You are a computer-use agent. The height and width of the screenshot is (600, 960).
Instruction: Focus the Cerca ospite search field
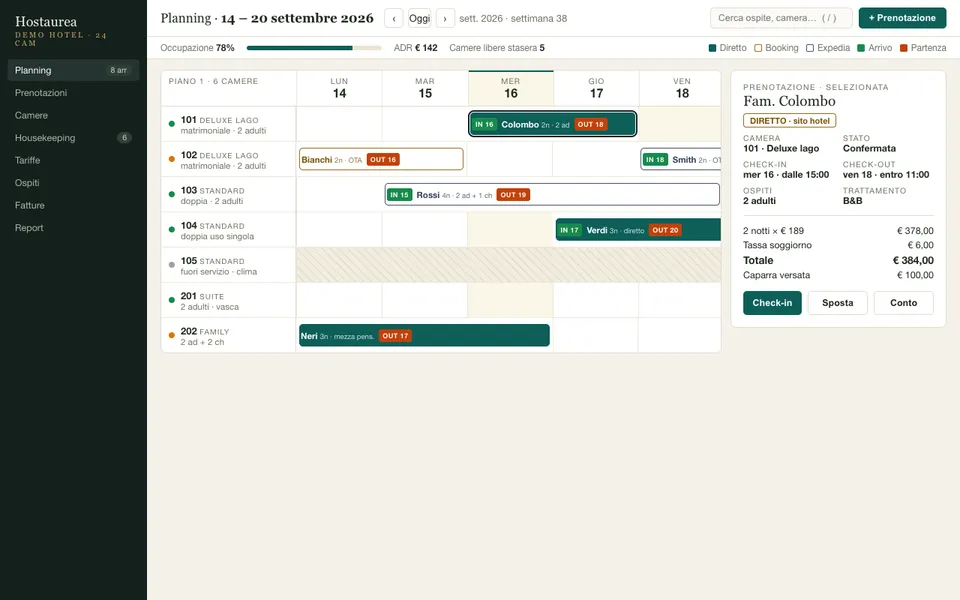781,18
